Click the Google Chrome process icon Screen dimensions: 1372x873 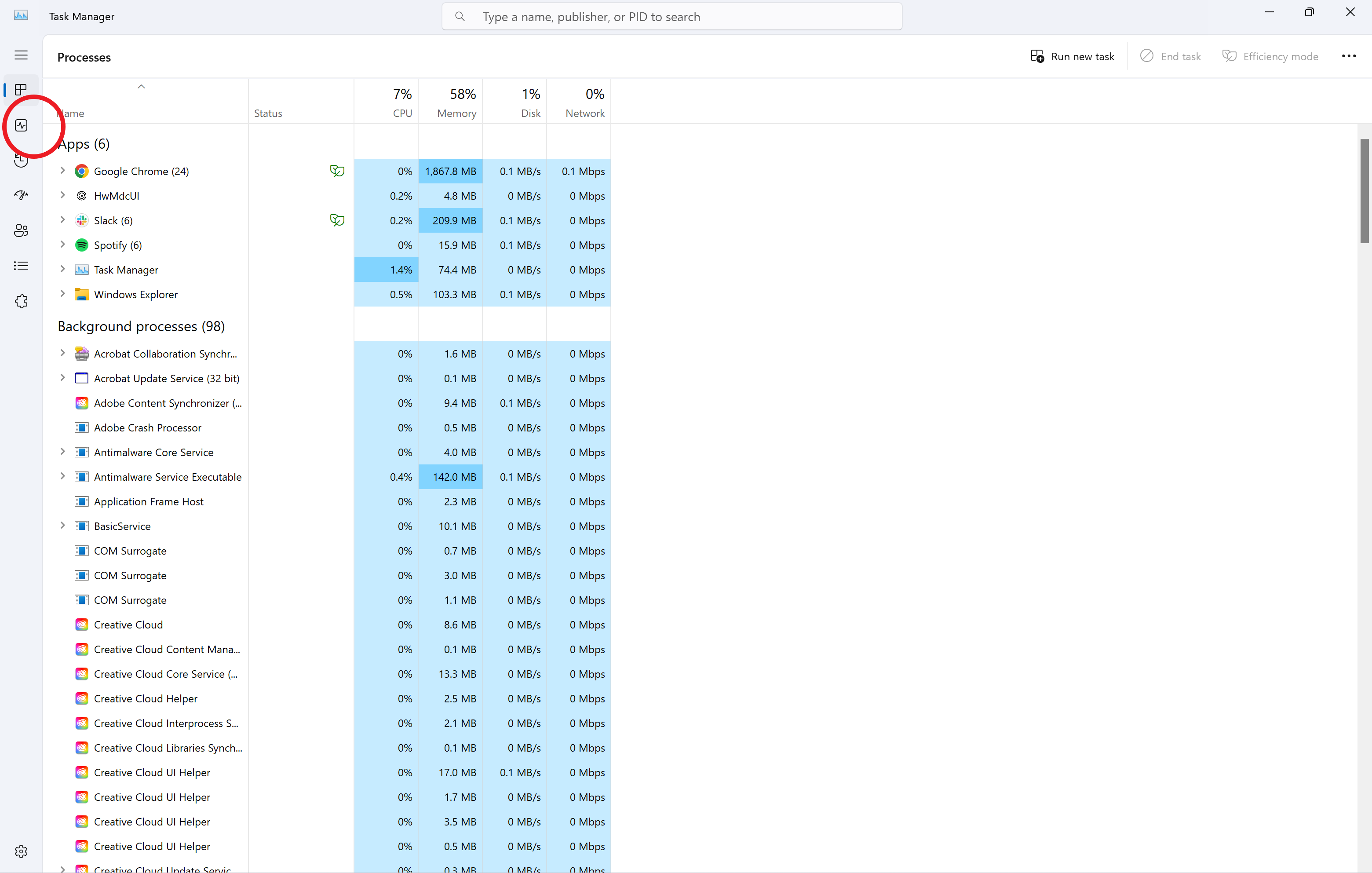tap(82, 171)
